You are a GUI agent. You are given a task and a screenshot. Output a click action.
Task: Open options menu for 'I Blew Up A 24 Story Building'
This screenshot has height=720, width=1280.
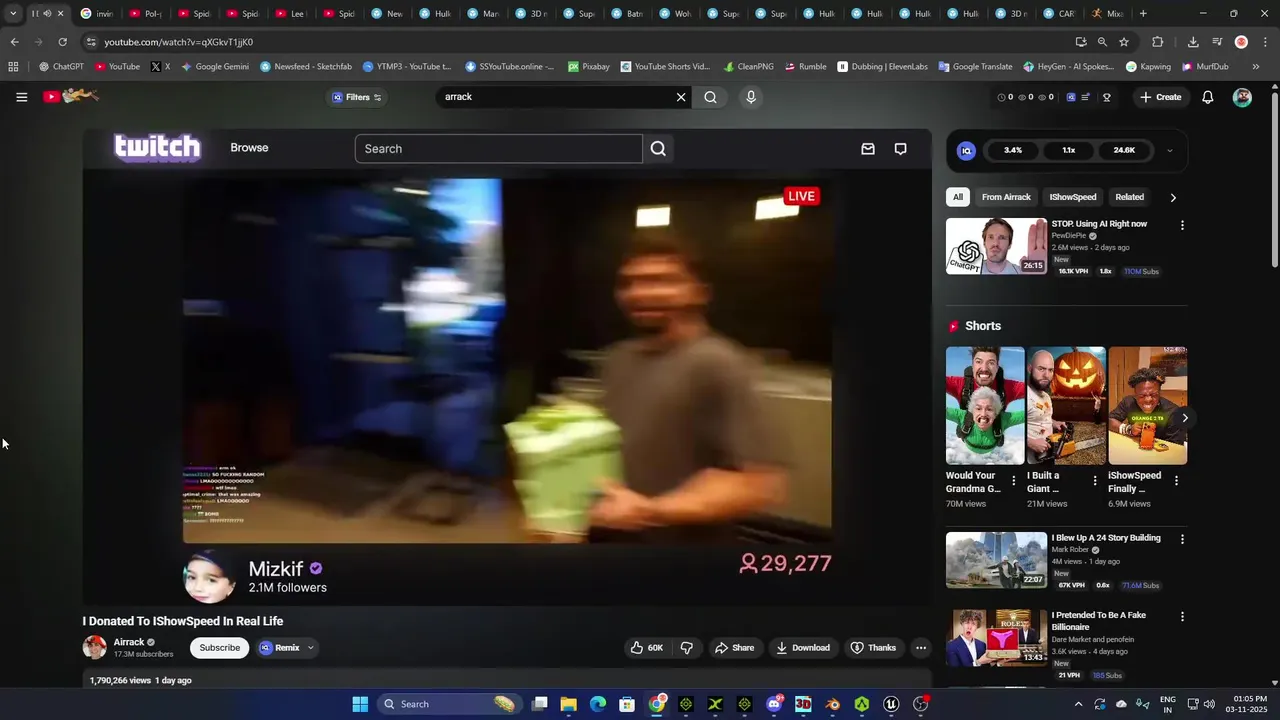(1182, 539)
